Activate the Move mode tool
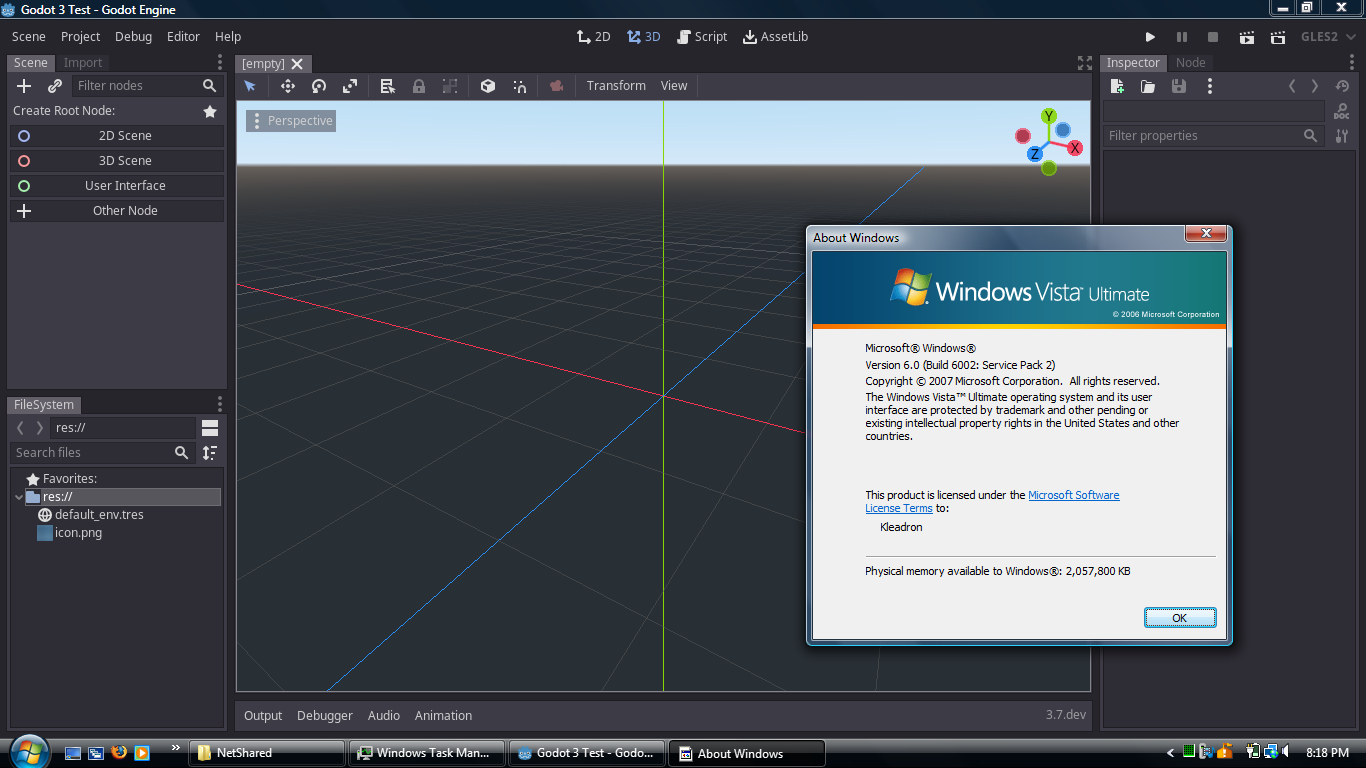 (x=288, y=86)
